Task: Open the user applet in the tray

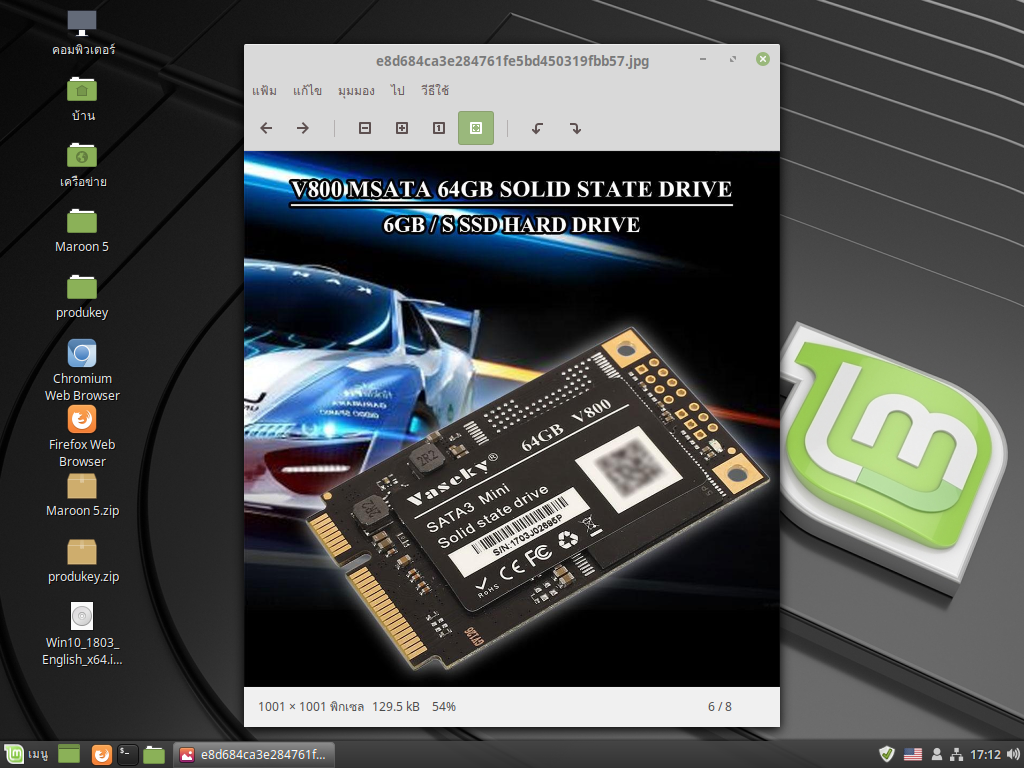Action: coord(937,754)
